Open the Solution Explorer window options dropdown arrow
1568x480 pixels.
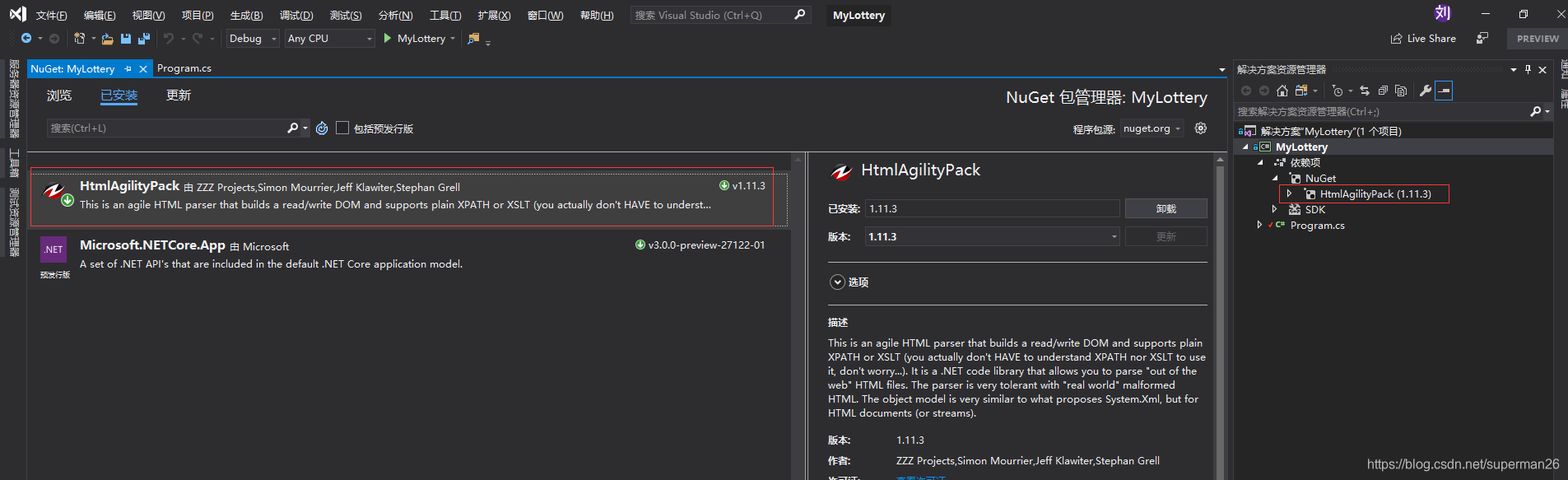click(x=1514, y=70)
